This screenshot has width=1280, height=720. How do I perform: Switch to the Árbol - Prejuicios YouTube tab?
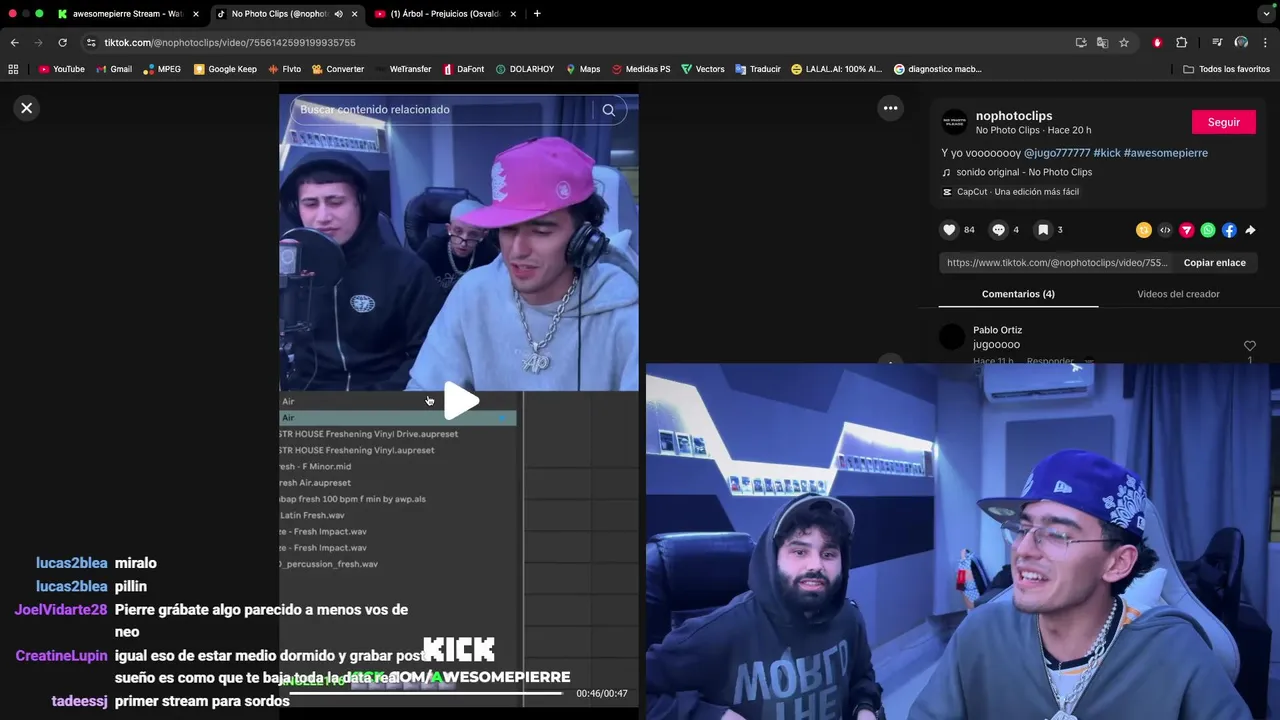(x=445, y=14)
